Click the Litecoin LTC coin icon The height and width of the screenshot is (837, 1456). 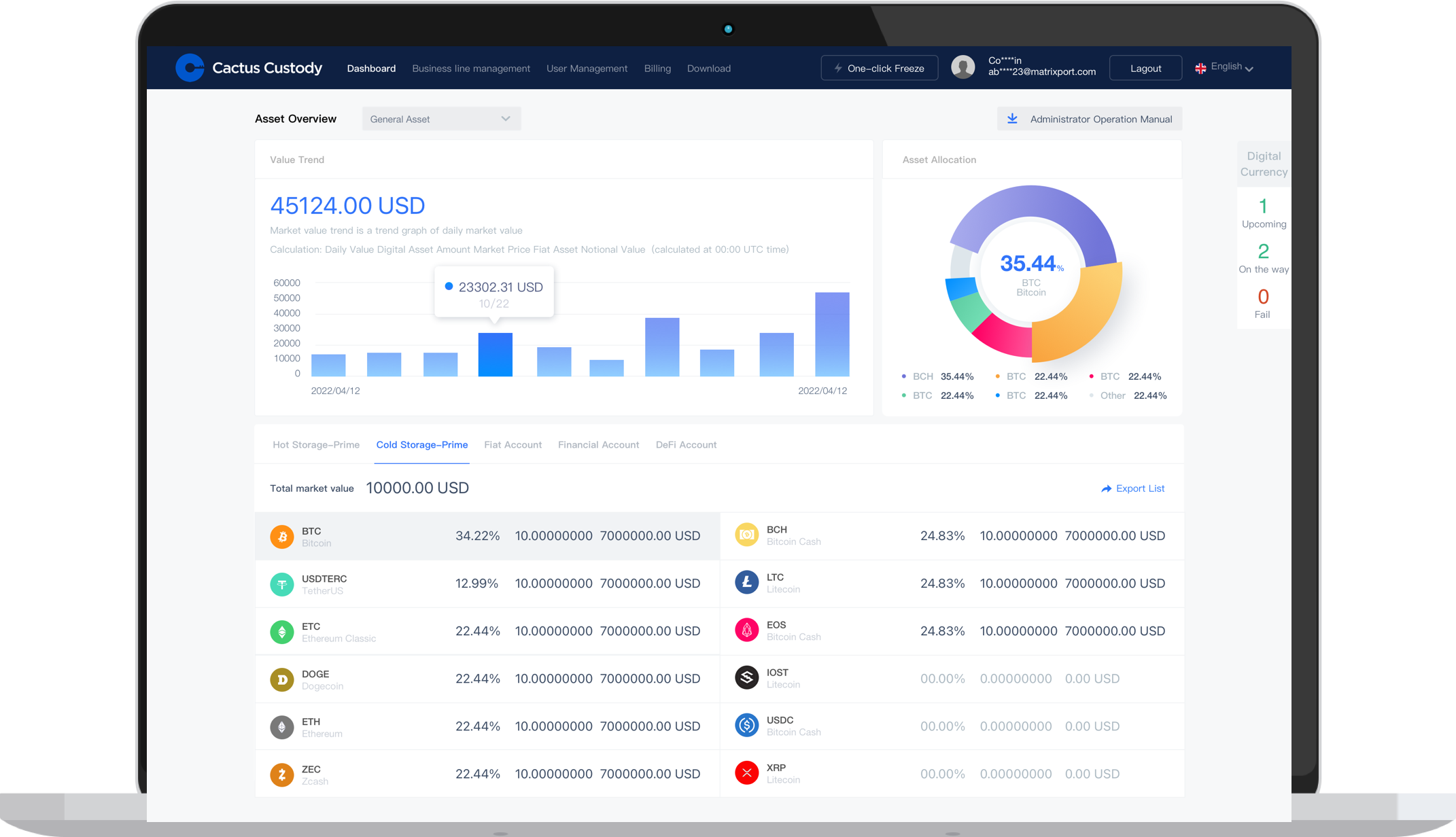coord(746,583)
